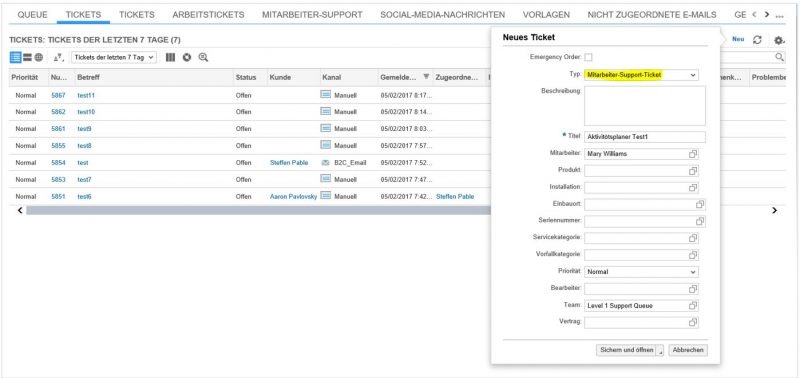Open ticket subject test8
Image resolution: width=800 pixels, height=378 pixels.
pos(85,145)
